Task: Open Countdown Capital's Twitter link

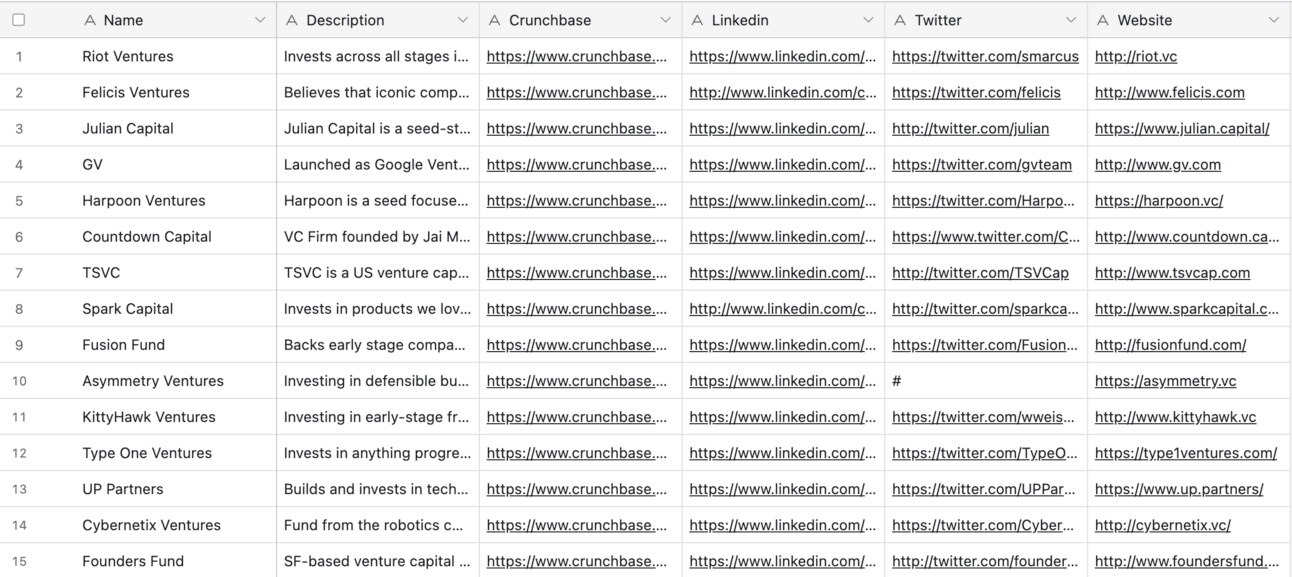Action: coord(986,237)
